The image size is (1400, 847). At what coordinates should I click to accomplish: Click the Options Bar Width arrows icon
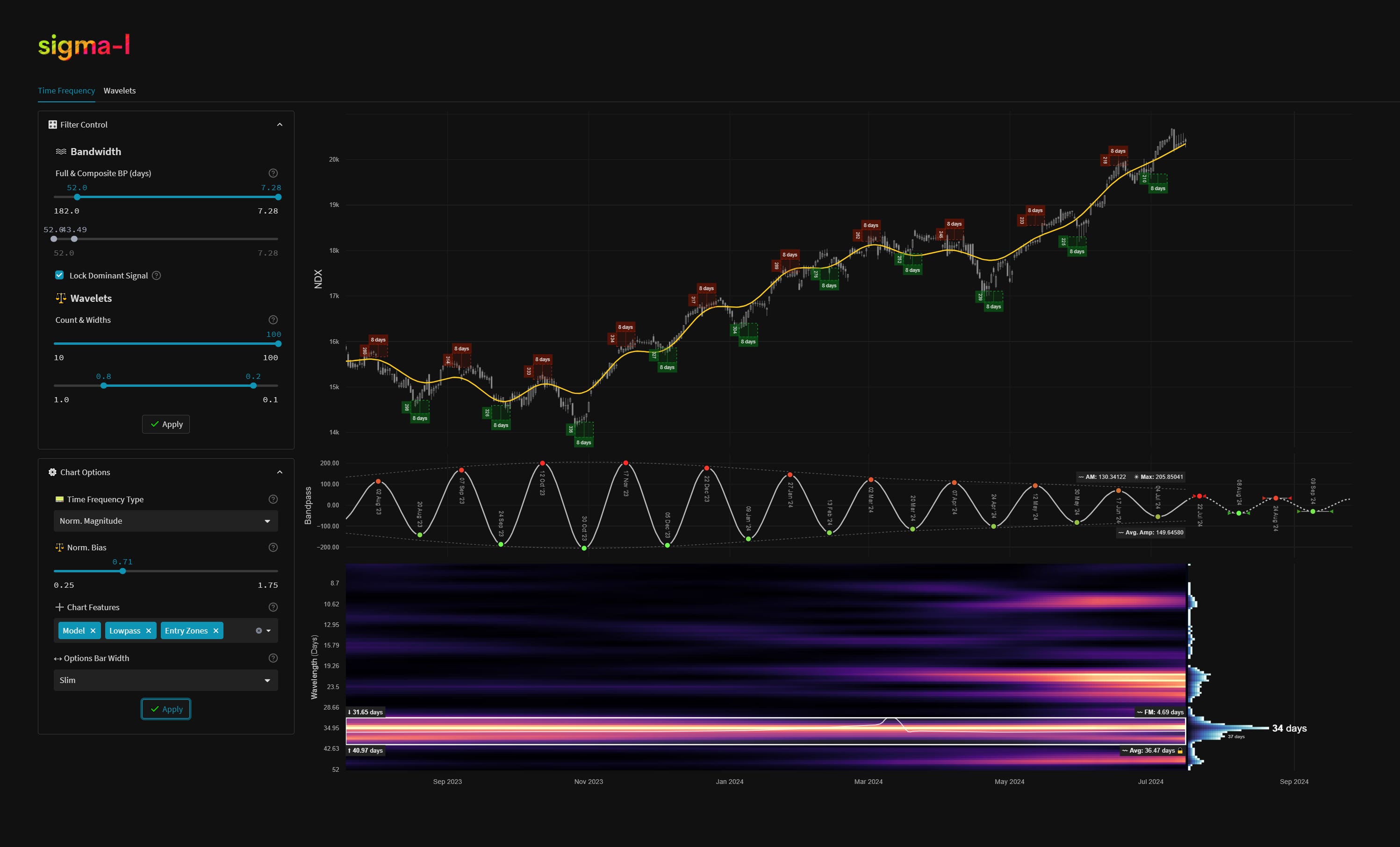[x=57, y=659]
